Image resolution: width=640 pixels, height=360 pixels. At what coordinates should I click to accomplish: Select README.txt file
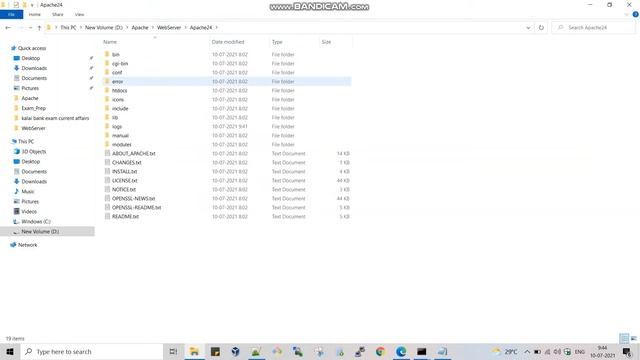point(125,216)
